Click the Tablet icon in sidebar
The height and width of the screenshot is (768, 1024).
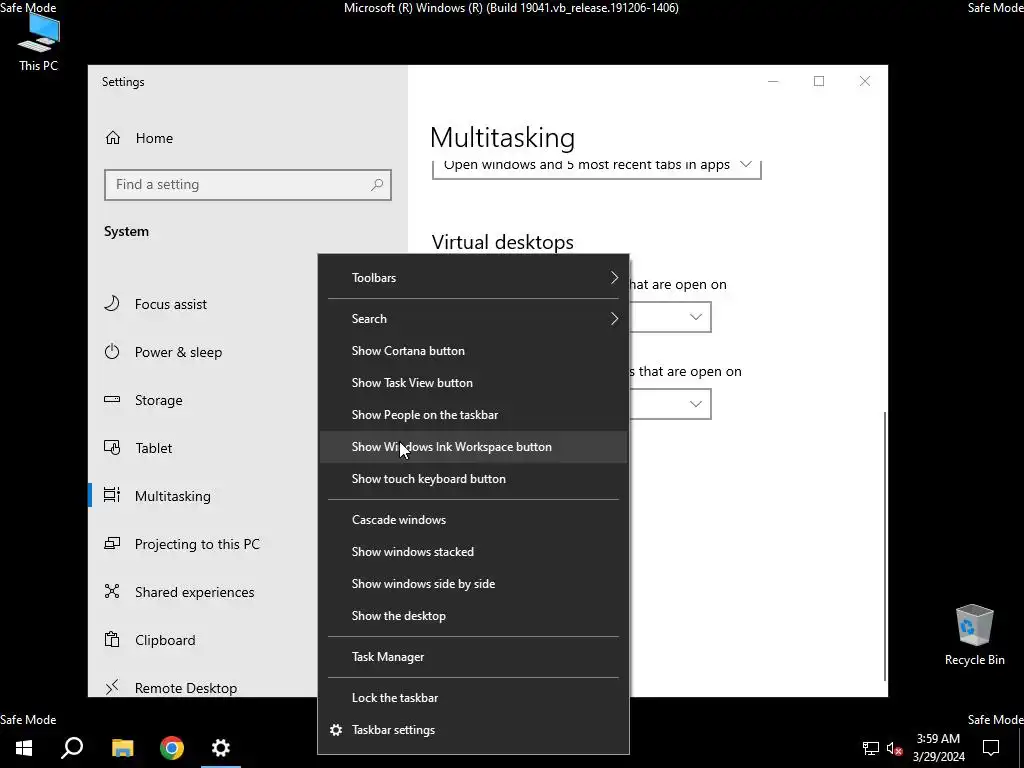112,447
